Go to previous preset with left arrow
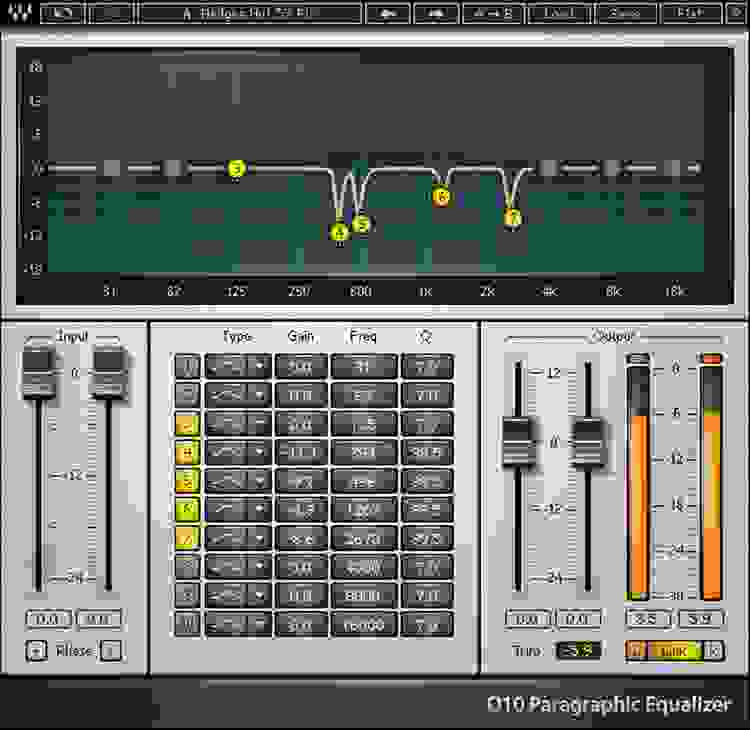This screenshot has width=750, height=730. [387, 13]
